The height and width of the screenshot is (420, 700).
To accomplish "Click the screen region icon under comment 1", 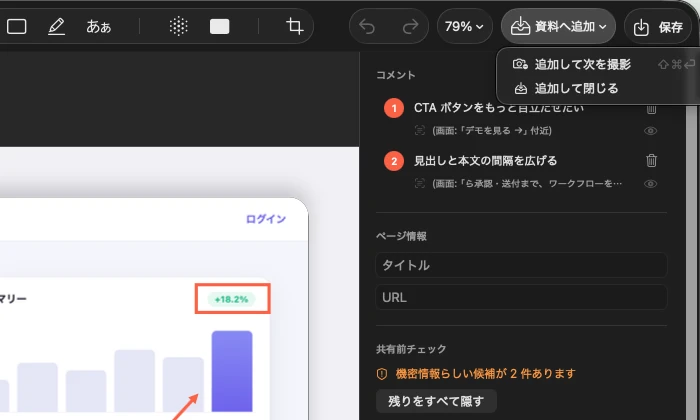I will (420, 130).
